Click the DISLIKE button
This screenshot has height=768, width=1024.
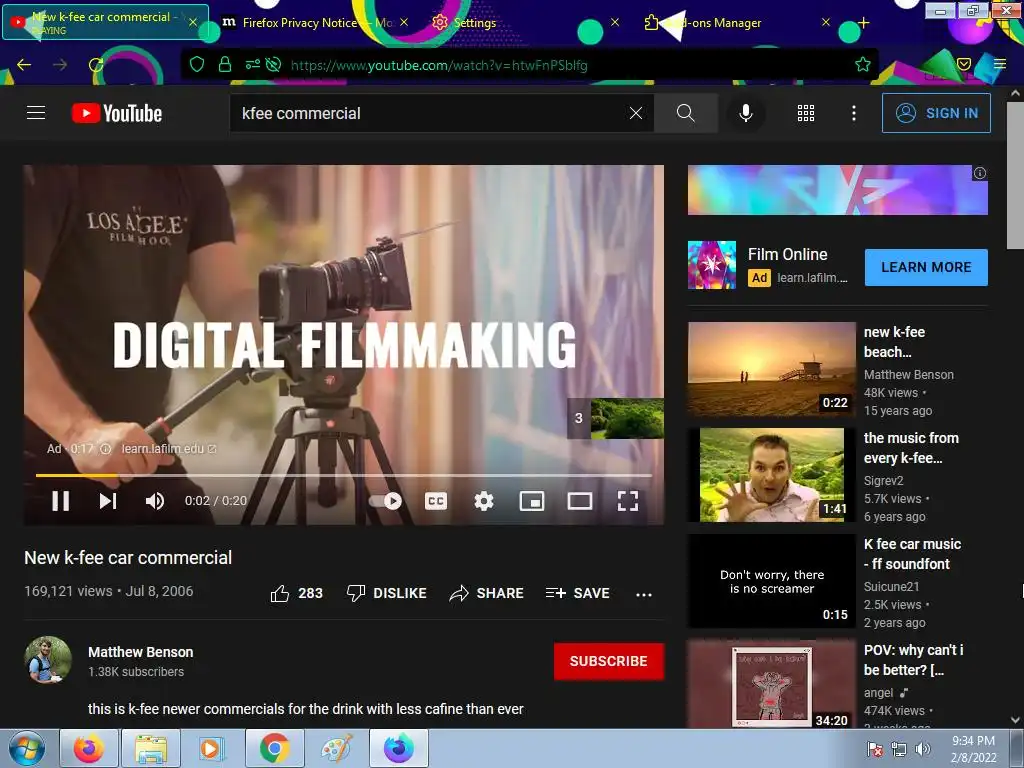(386, 593)
